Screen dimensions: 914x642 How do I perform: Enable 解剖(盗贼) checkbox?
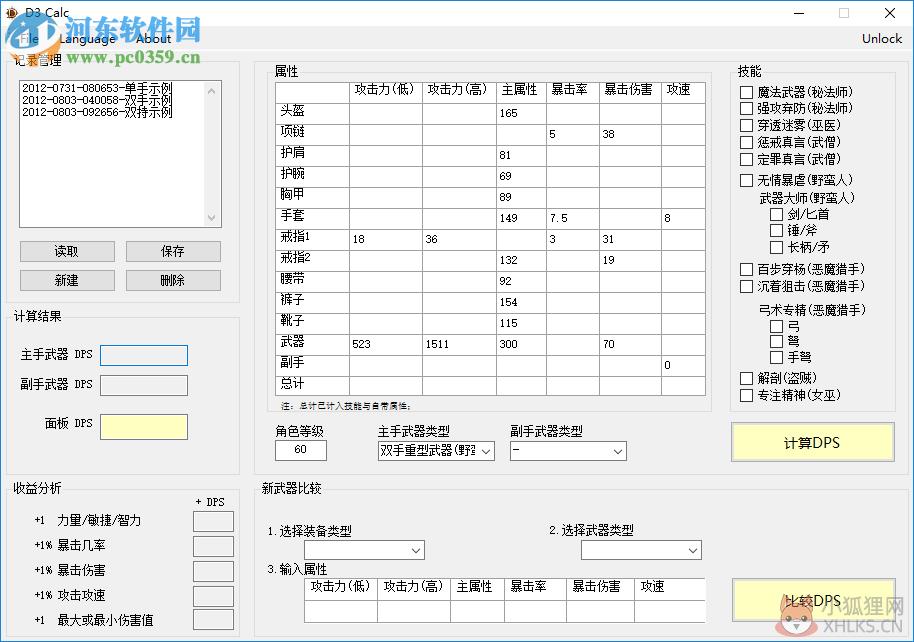(x=746, y=378)
